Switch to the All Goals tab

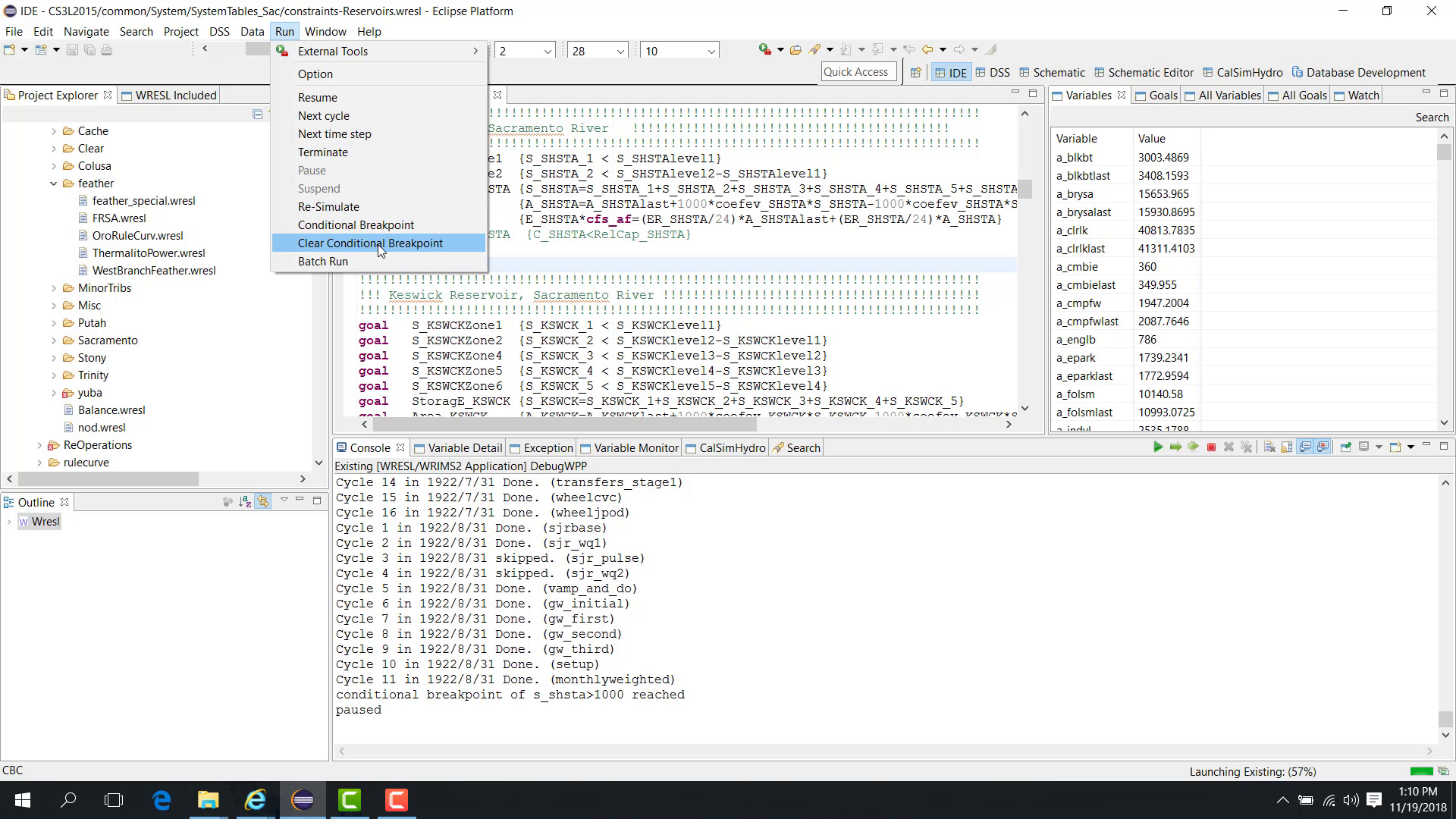point(1297,96)
